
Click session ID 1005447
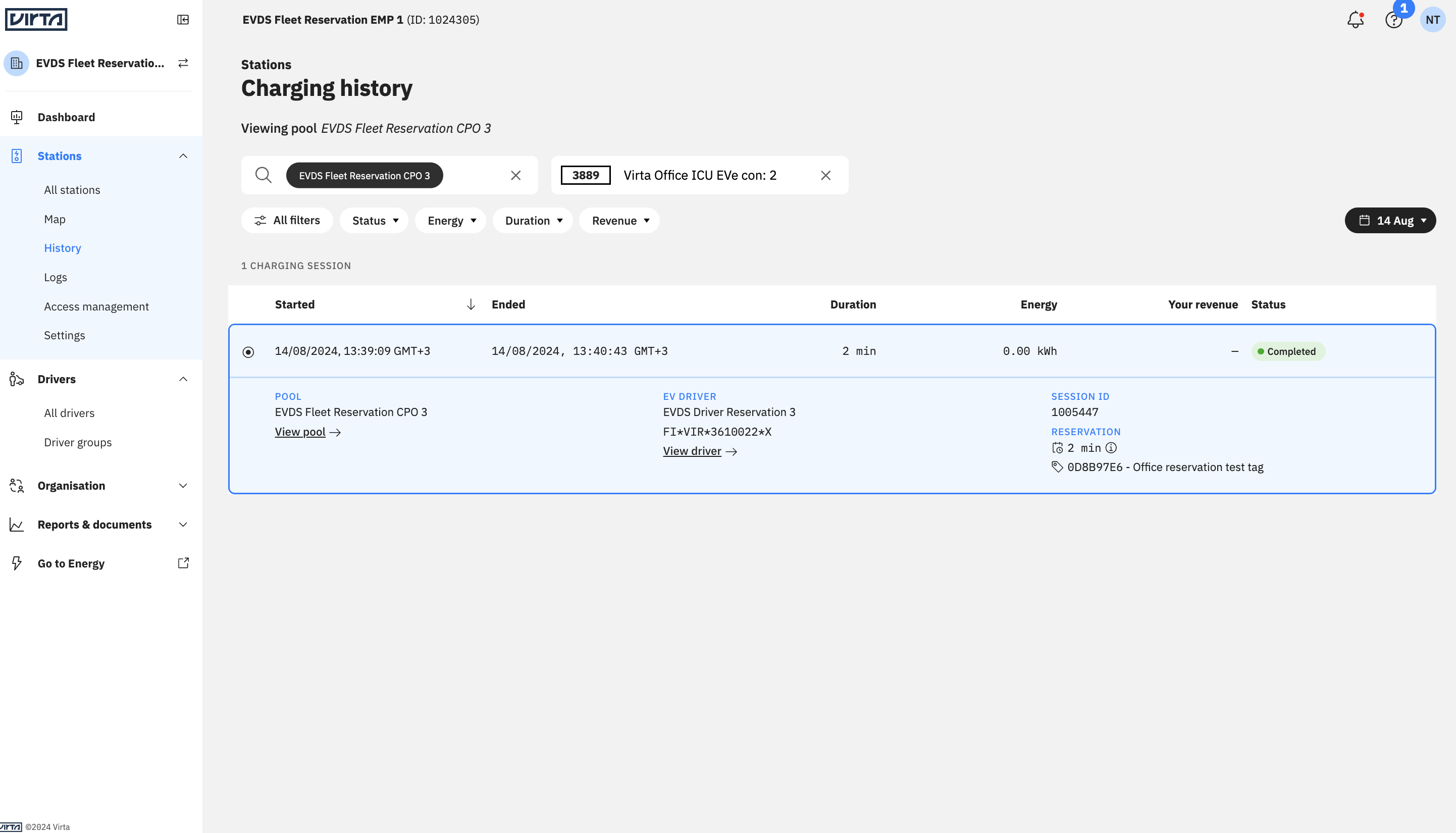[x=1074, y=412]
